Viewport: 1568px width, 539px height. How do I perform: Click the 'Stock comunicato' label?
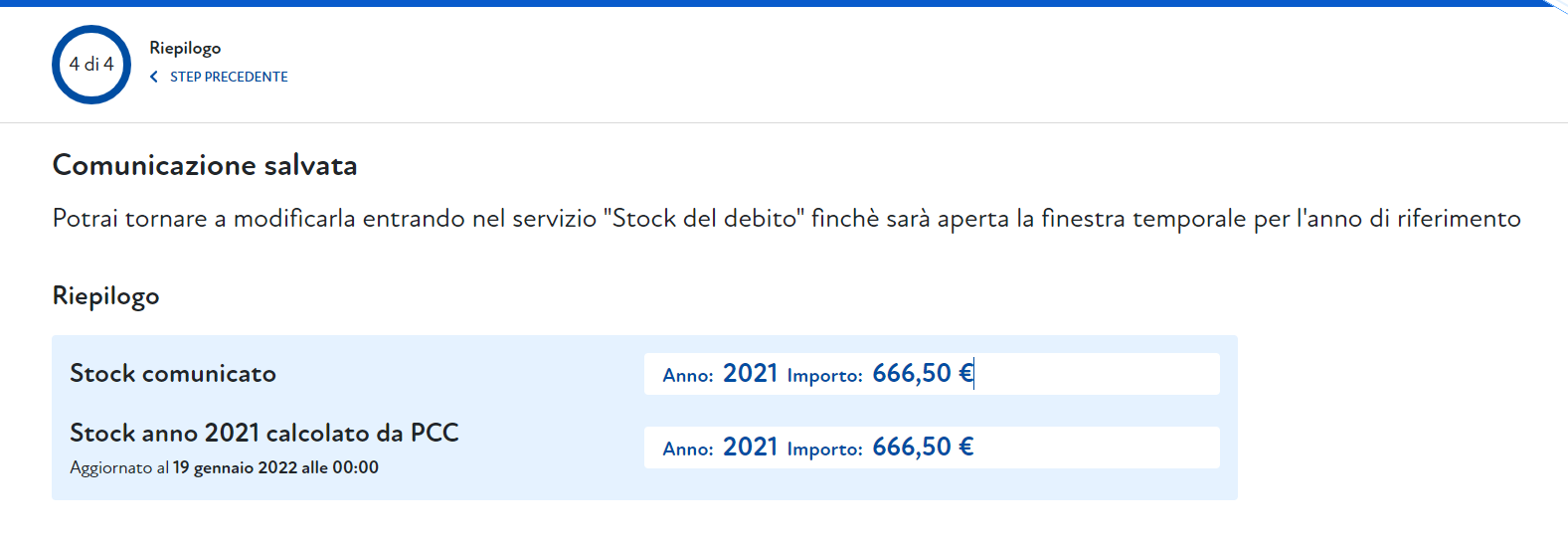(173, 374)
